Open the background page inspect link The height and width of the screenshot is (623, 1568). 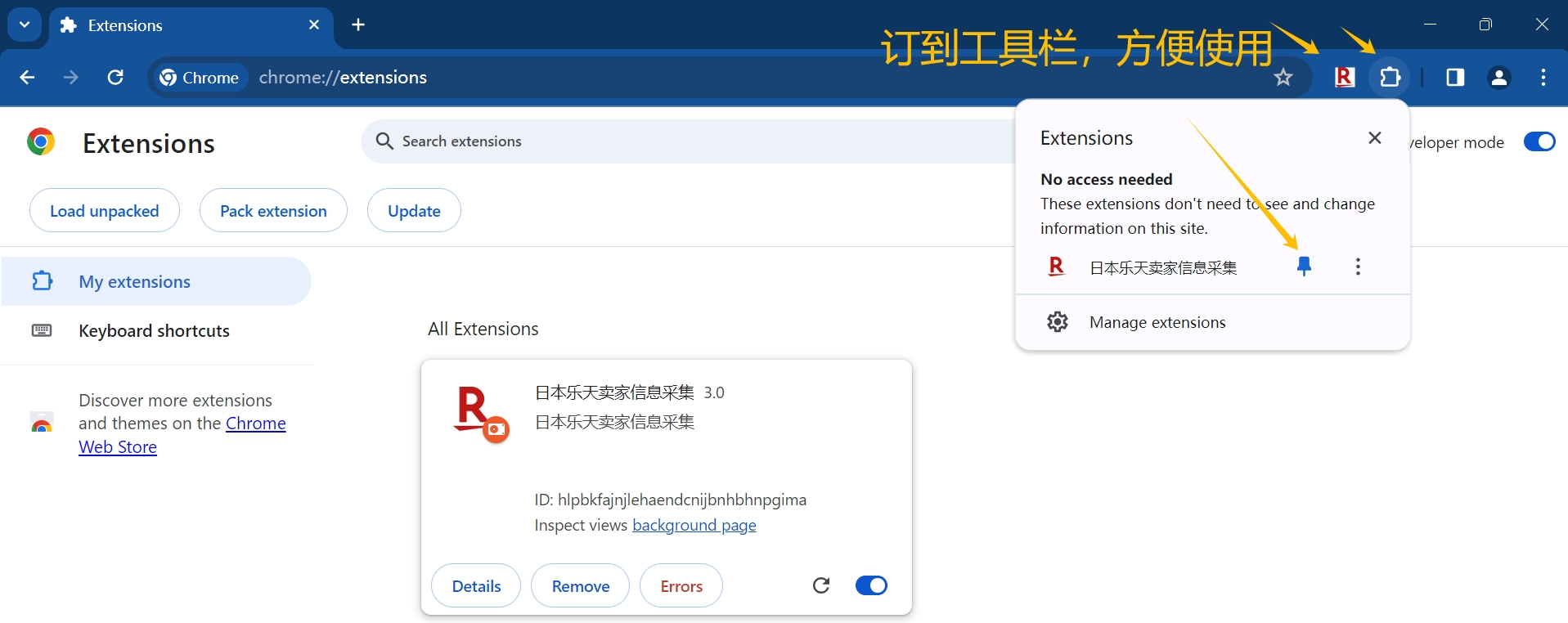[x=694, y=525]
